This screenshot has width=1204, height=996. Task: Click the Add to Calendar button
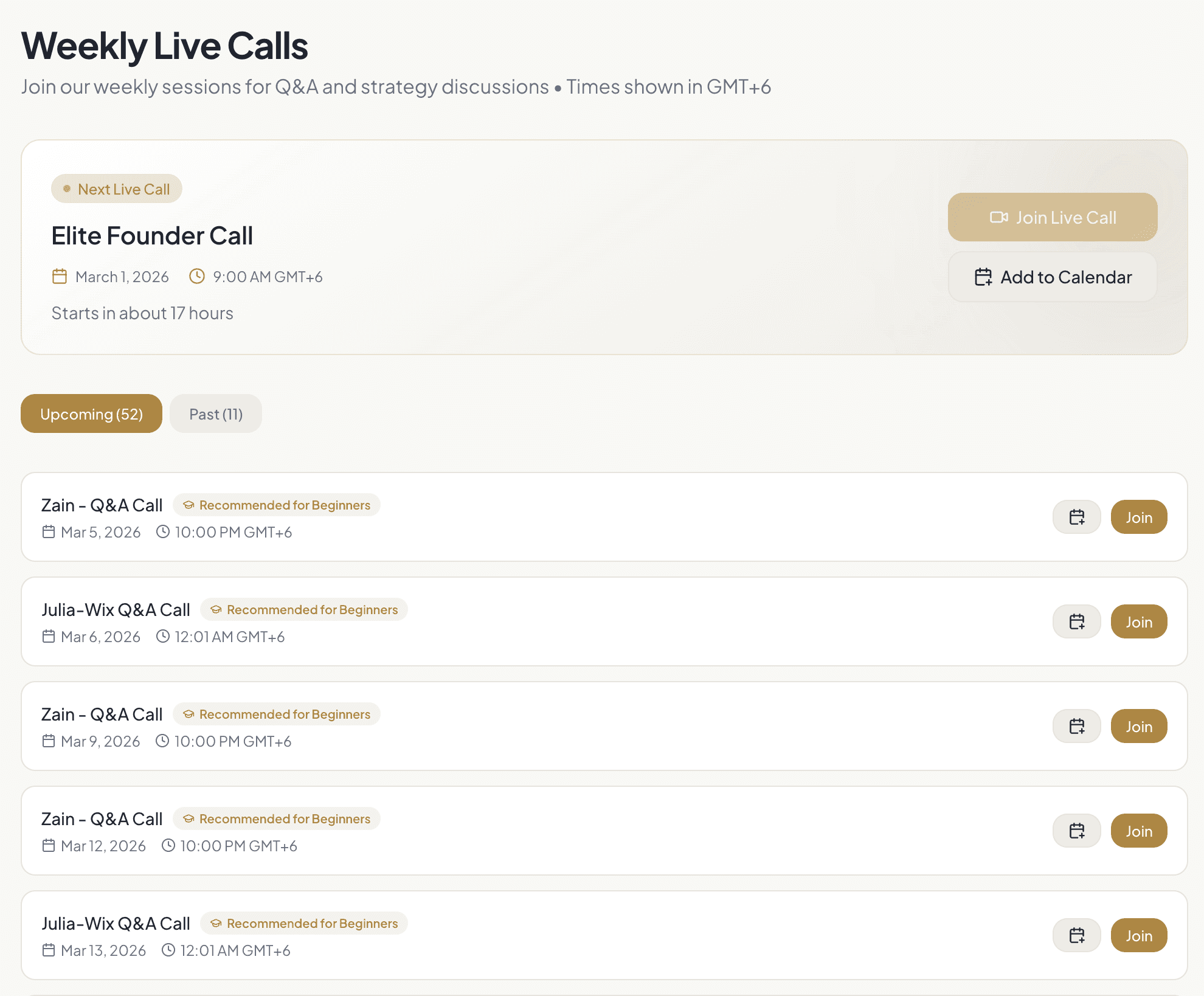tap(1052, 277)
